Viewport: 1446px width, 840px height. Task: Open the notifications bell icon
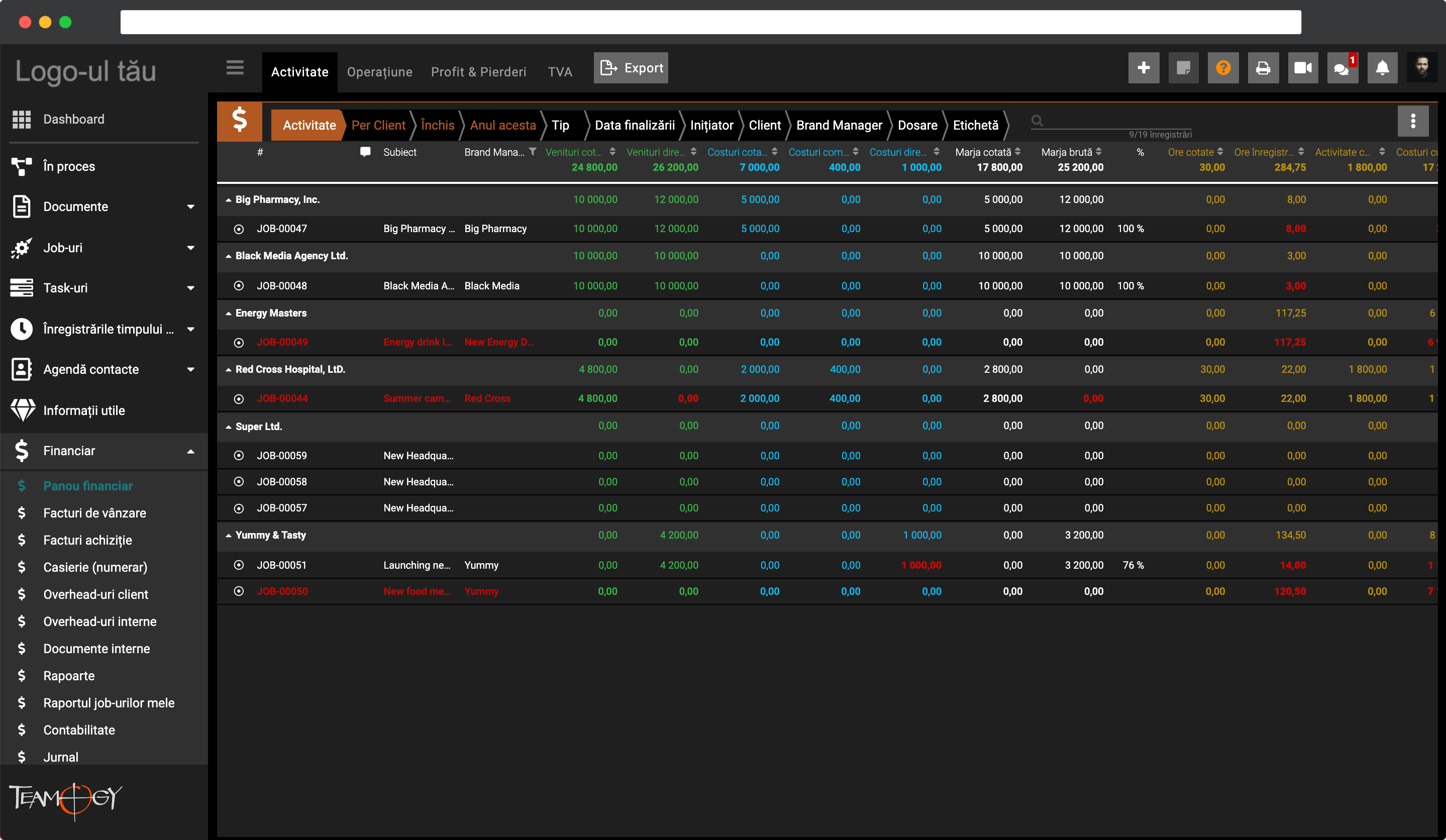tap(1382, 68)
